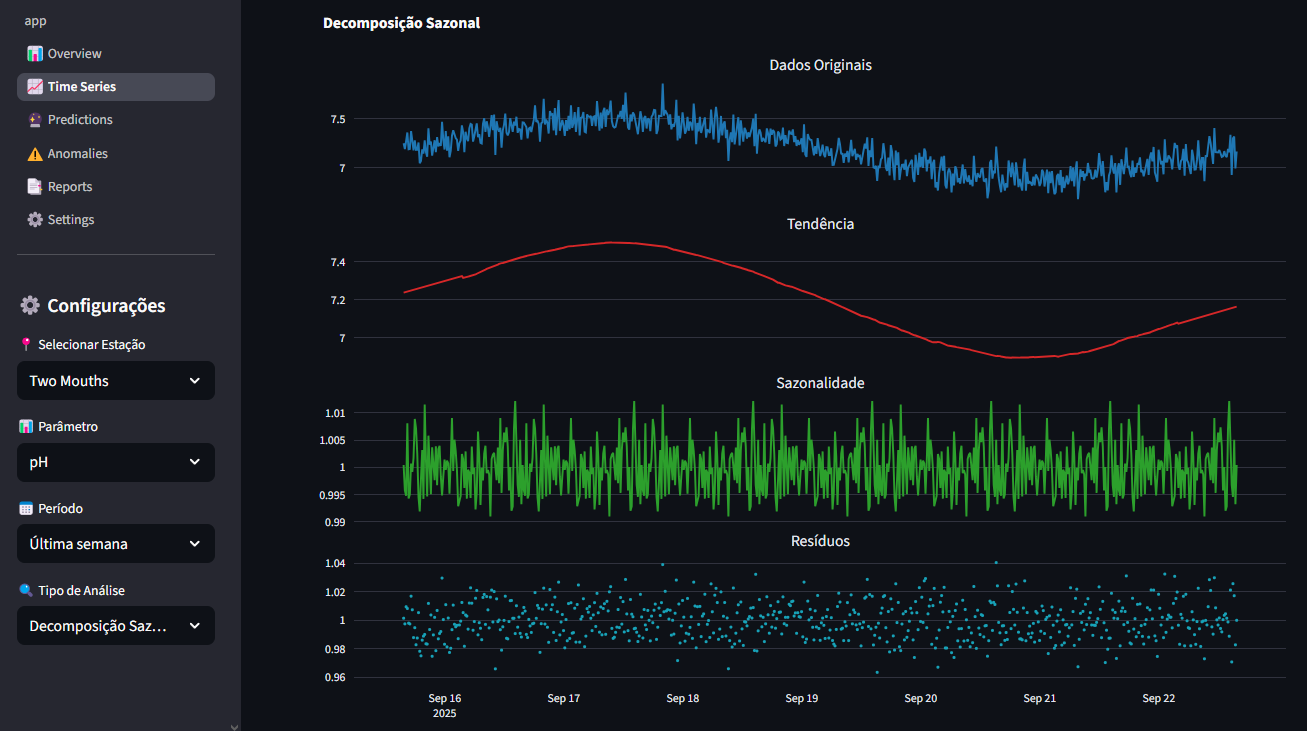Viewport: 1307px width, 731px height.
Task: Click the calendar icon beside Período
Action: tap(26, 508)
